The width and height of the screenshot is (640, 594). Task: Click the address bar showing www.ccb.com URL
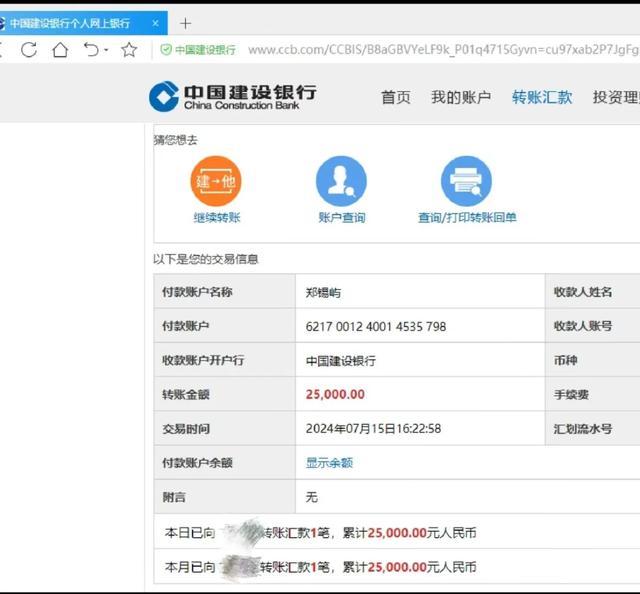tap(440, 49)
